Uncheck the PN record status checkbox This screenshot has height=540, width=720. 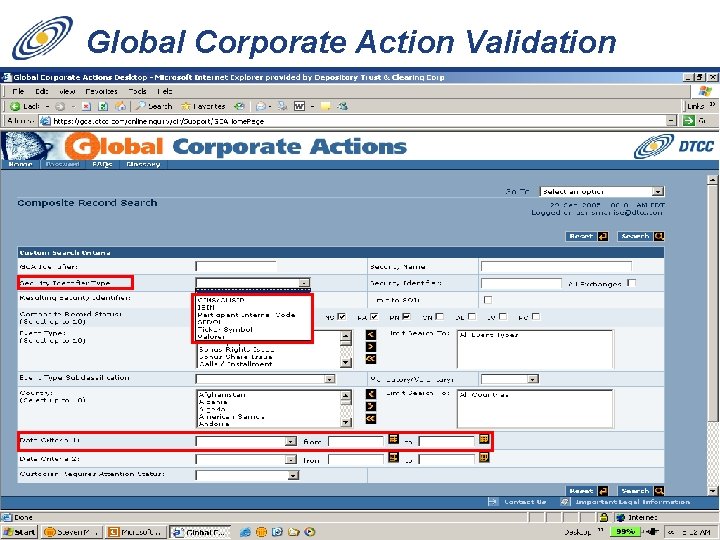tap(406, 317)
